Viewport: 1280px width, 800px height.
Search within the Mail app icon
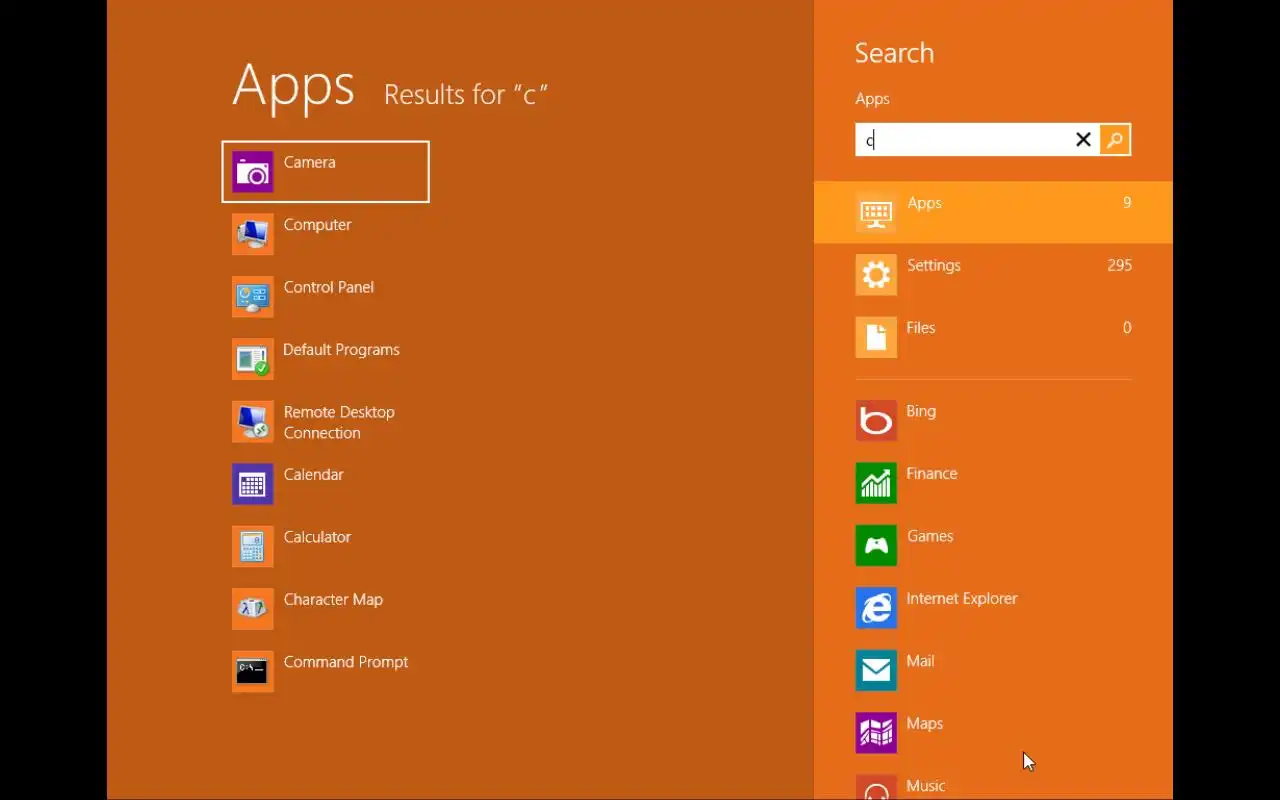pos(876,671)
